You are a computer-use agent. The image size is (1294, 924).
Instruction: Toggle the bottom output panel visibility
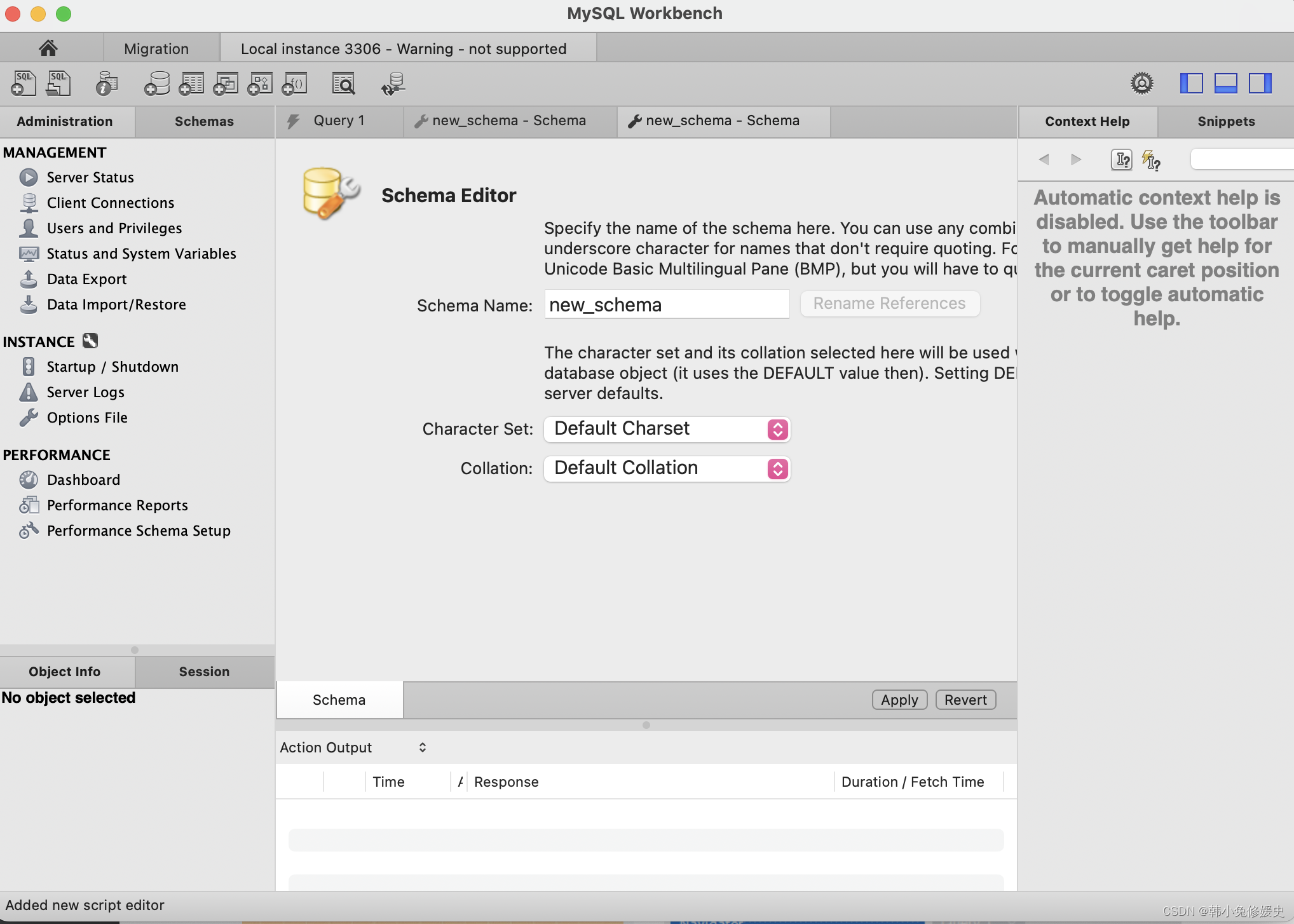[1225, 83]
